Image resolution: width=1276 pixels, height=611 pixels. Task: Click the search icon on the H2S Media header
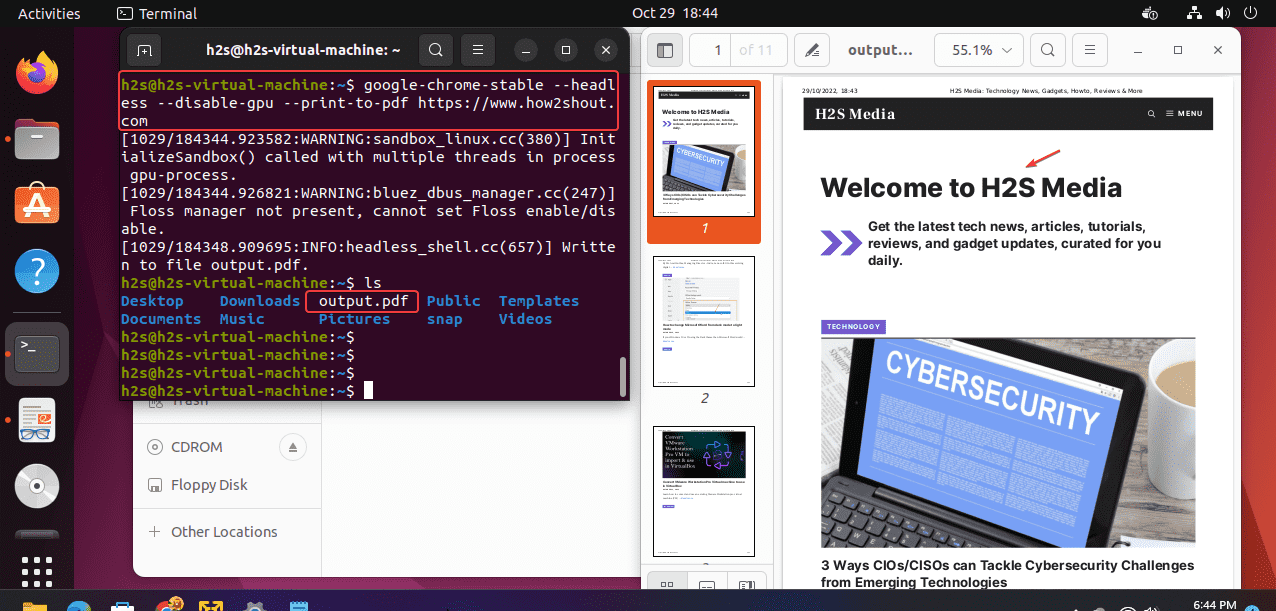1152,114
